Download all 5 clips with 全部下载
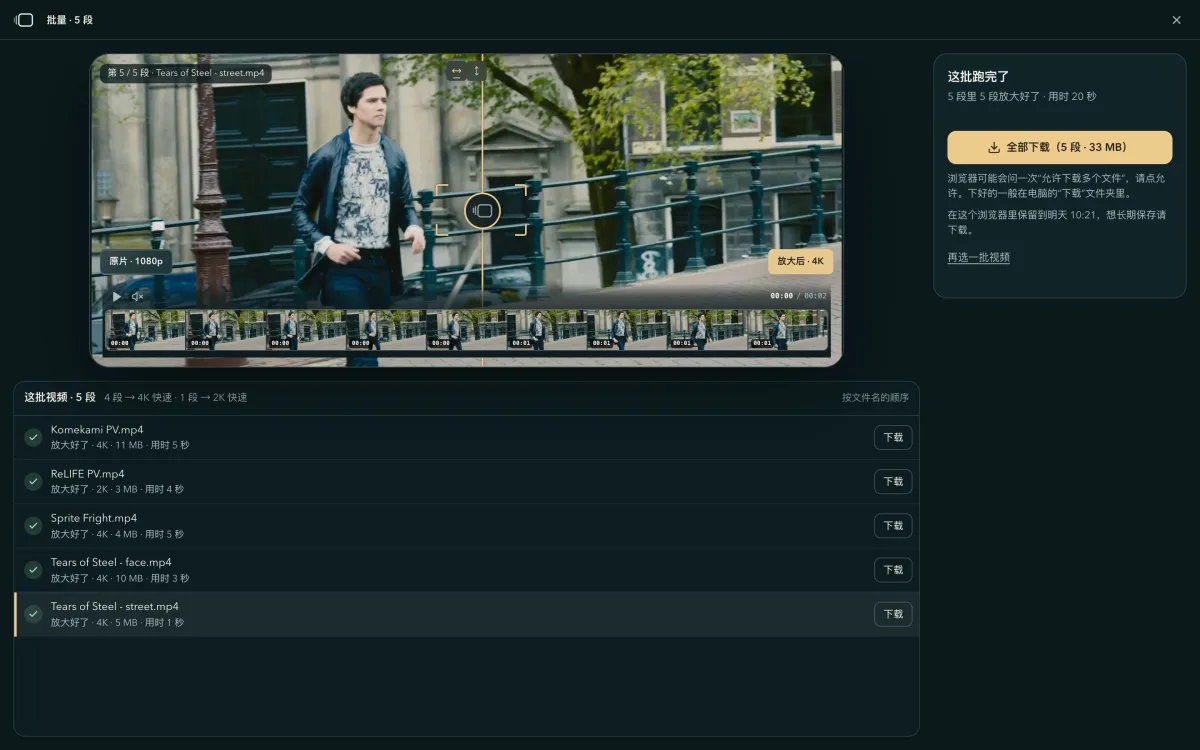The image size is (1200, 750). click(x=1060, y=147)
